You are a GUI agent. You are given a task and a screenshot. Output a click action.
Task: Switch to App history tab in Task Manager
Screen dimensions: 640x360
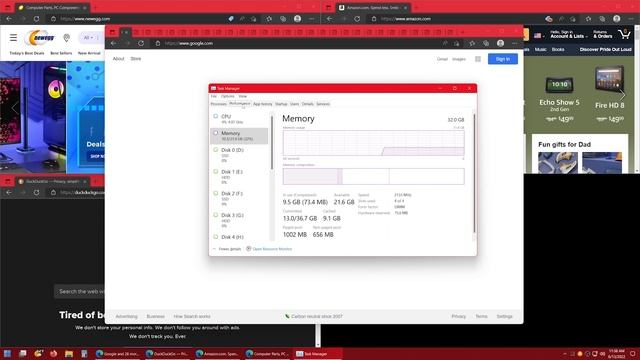(262, 104)
